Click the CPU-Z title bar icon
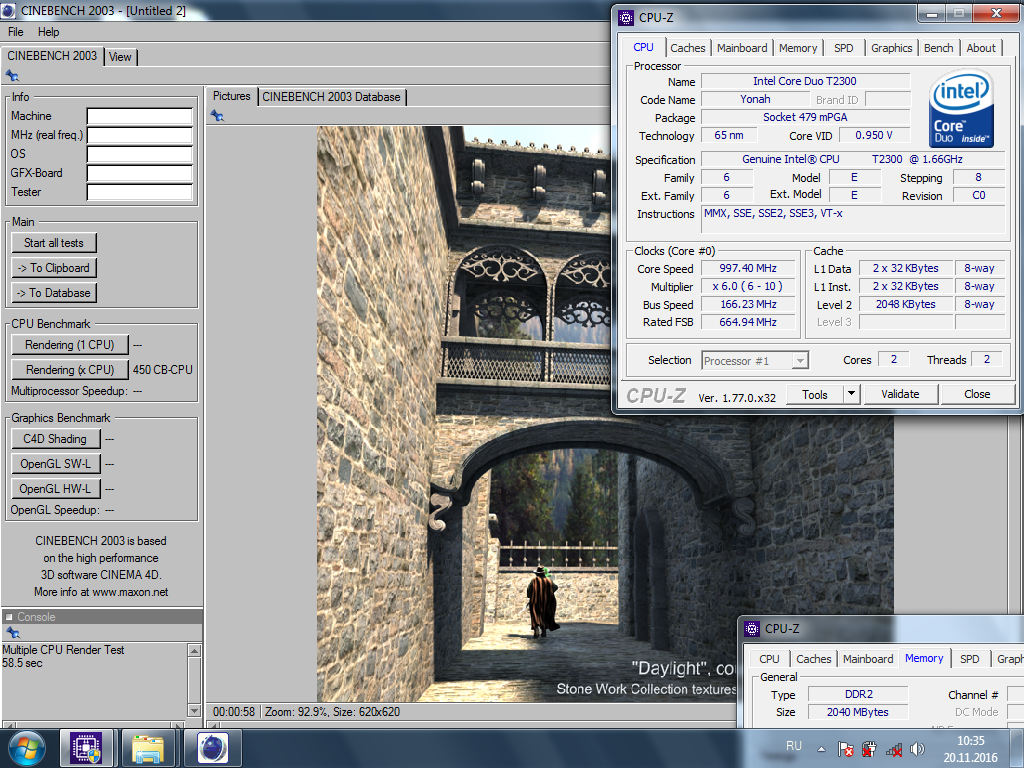 tap(626, 18)
